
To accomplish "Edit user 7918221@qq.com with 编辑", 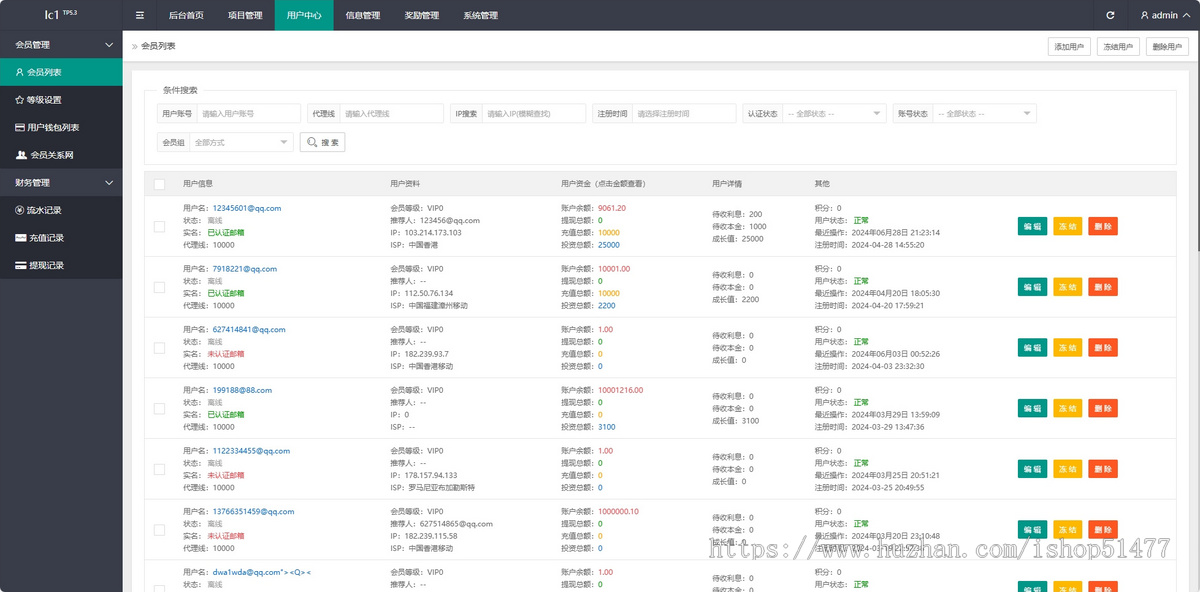I will (x=1032, y=287).
